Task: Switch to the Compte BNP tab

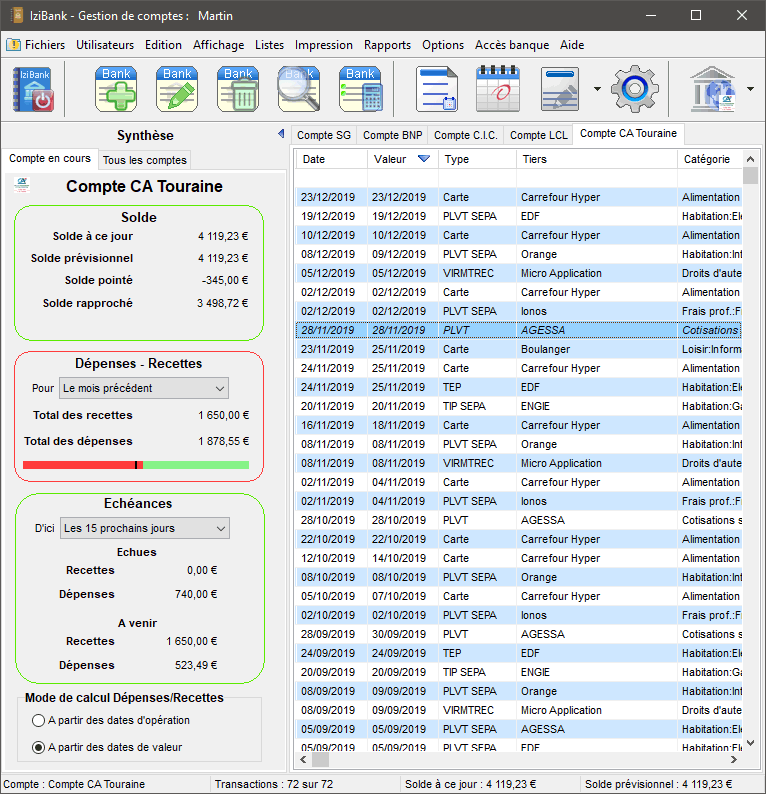Action: (392, 135)
